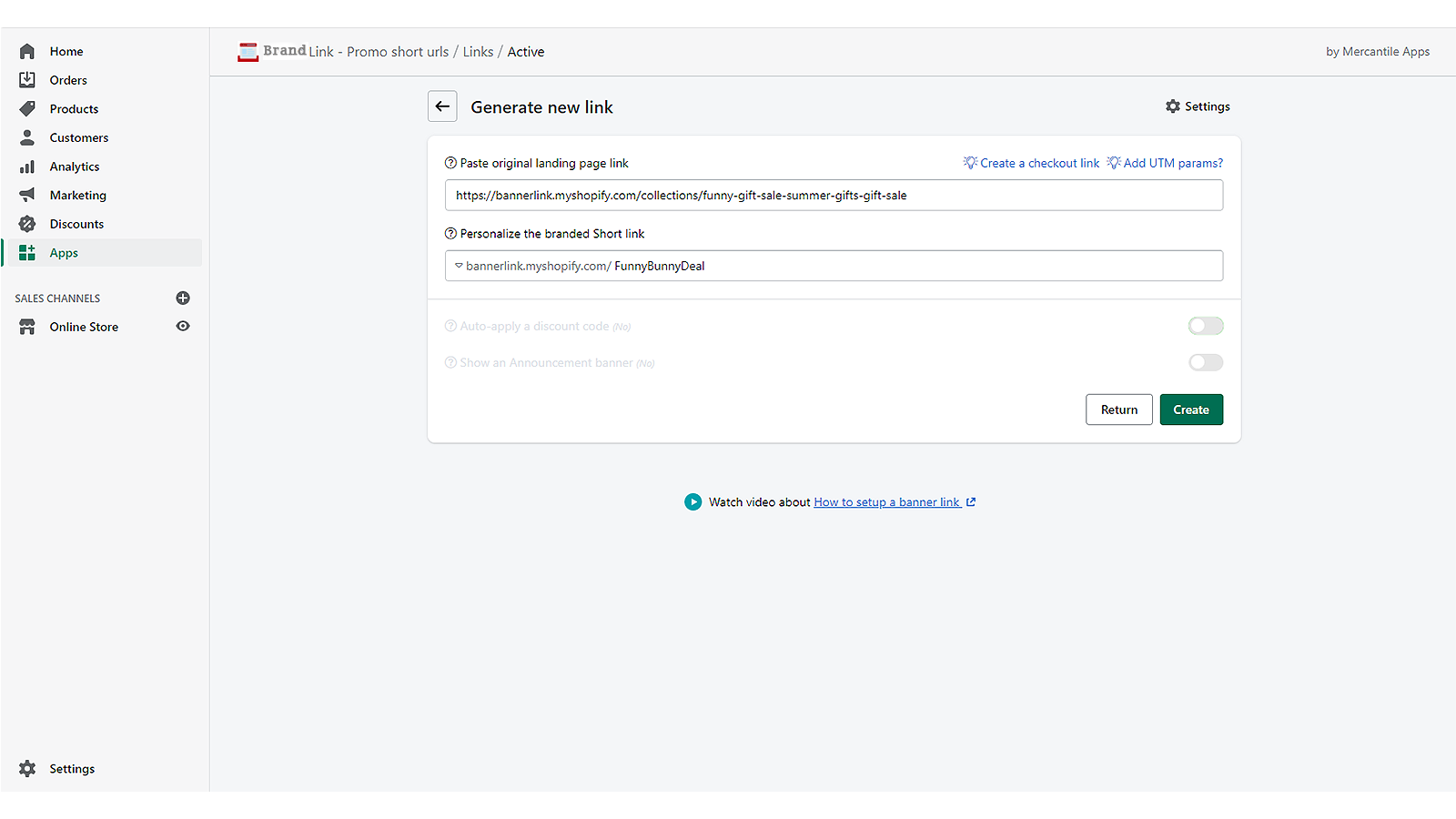Select the Discounts icon
Image resolution: width=1456 pixels, height=819 pixels.
(x=27, y=224)
